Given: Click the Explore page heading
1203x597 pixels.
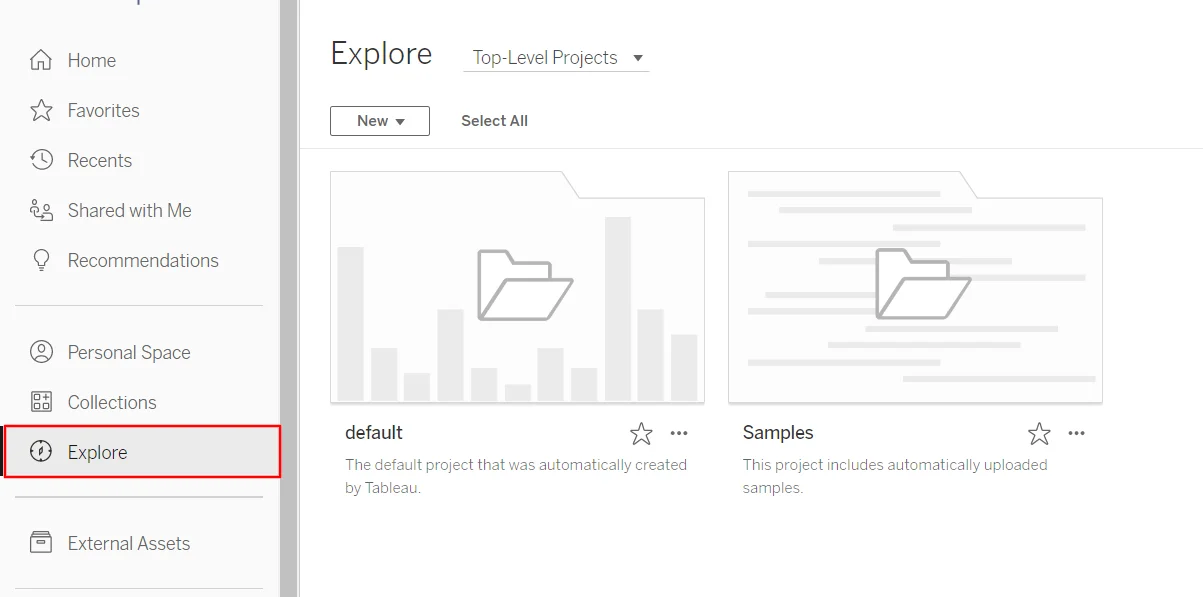Looking at the screenshot, I should (x=381, y=54).
